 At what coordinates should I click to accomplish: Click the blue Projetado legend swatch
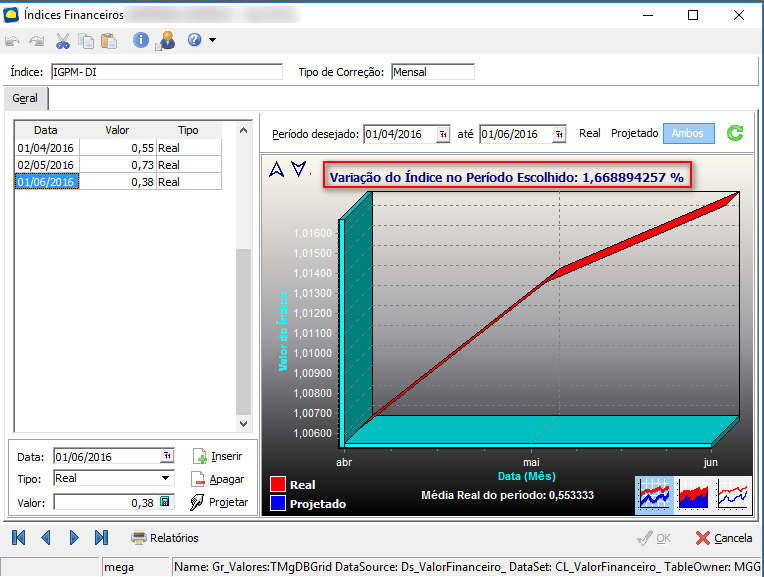278,503
